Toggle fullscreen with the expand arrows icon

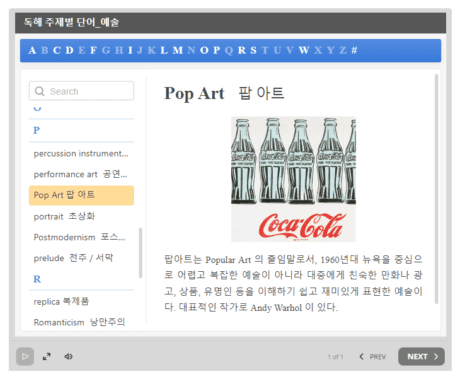(47, 356)
